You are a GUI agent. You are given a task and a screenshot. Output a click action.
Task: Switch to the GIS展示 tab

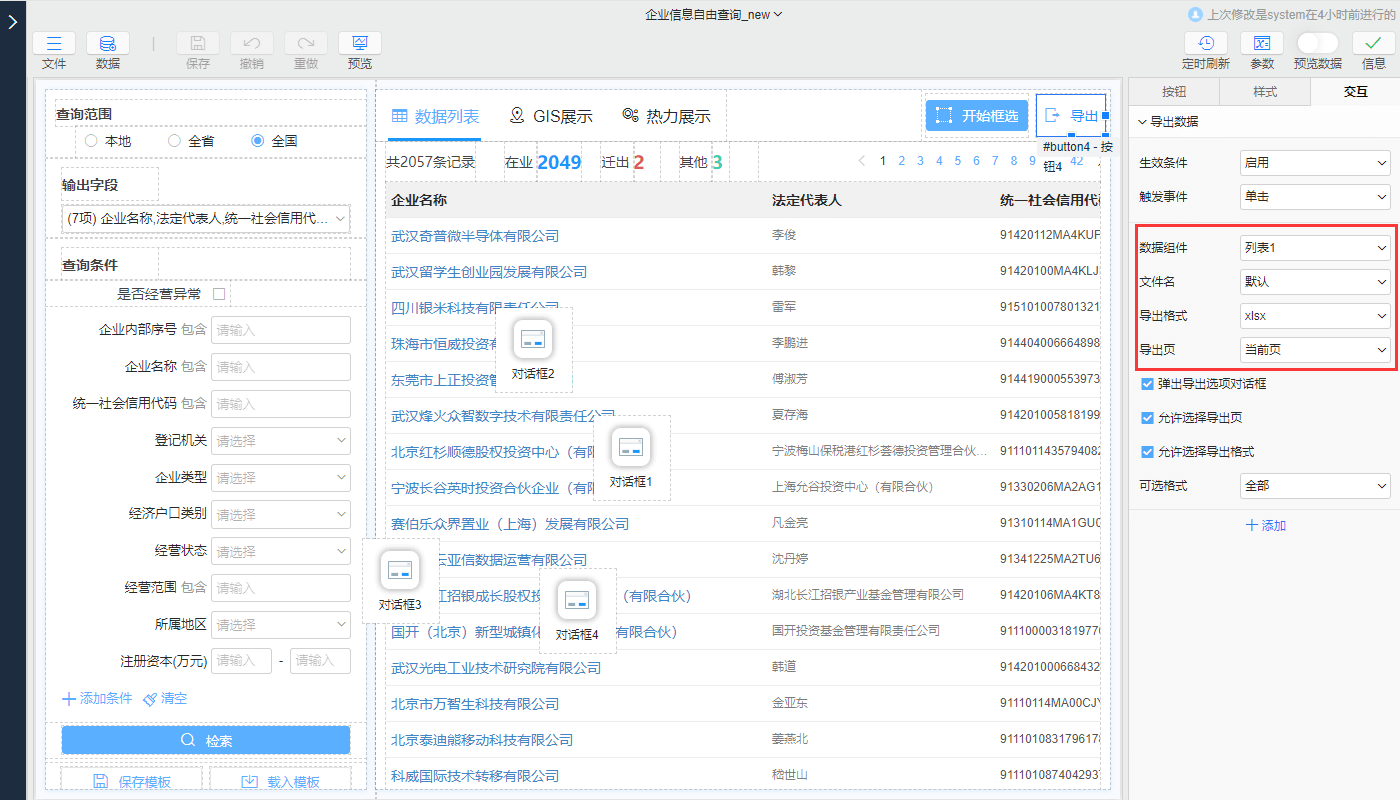coord(550,116)
